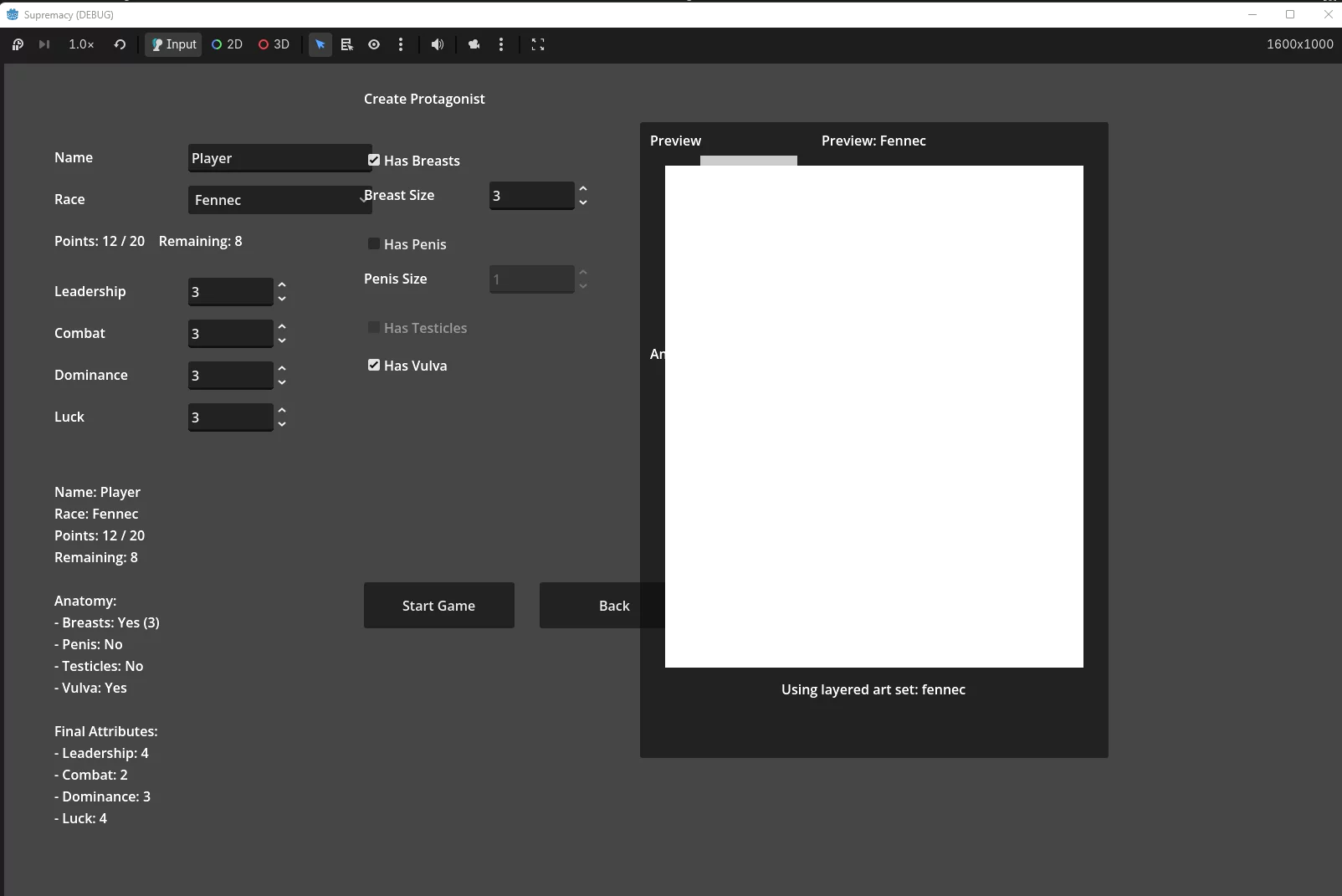Uncheck the Has Breasts checkbox
The image size is (1342, 896).
(x=374, y=160)
